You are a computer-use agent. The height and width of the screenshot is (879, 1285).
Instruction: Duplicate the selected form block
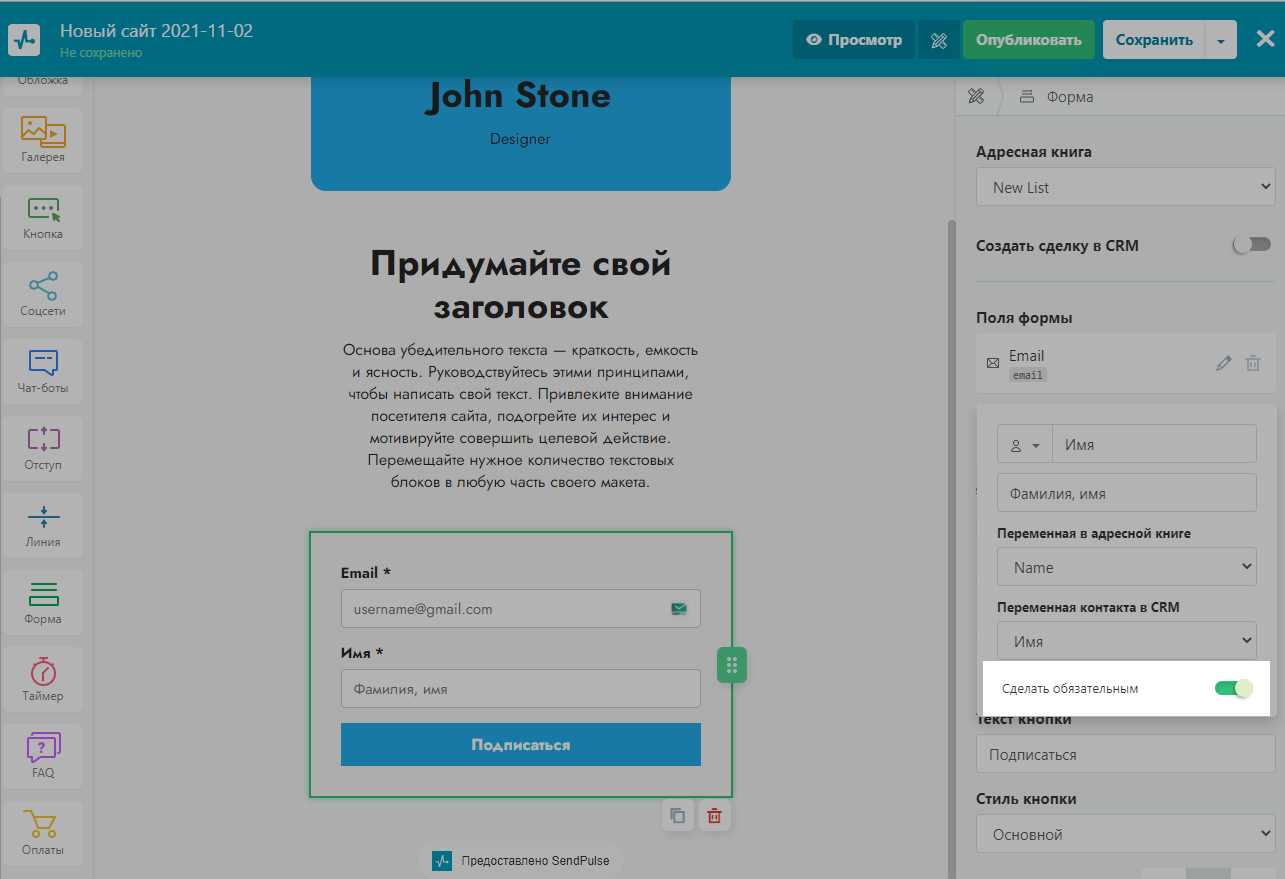click(x=678, y=815)
